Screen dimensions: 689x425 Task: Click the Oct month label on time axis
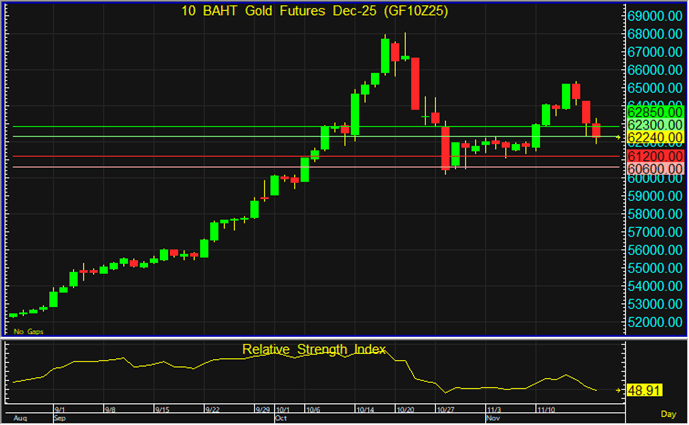point(281,419)
